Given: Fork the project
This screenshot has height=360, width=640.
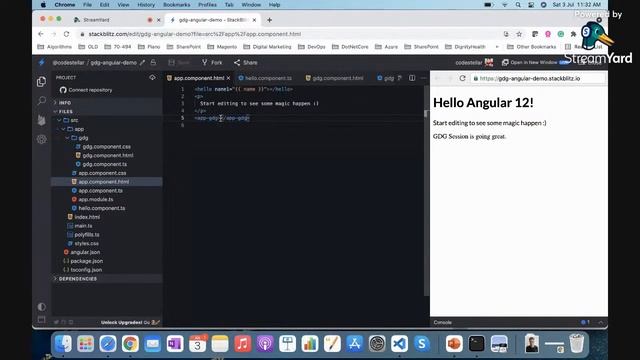Looking at the screenshot, I should pyautogui.click(x=212, y=62).
